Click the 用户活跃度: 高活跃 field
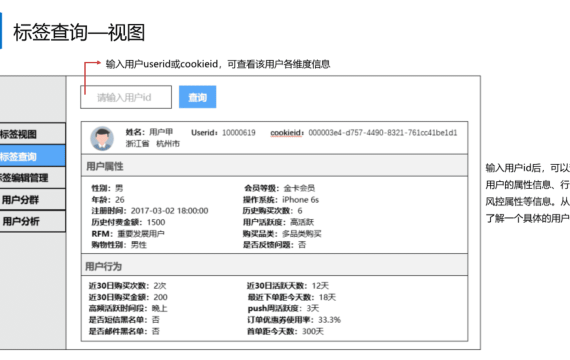 [278, 222]
